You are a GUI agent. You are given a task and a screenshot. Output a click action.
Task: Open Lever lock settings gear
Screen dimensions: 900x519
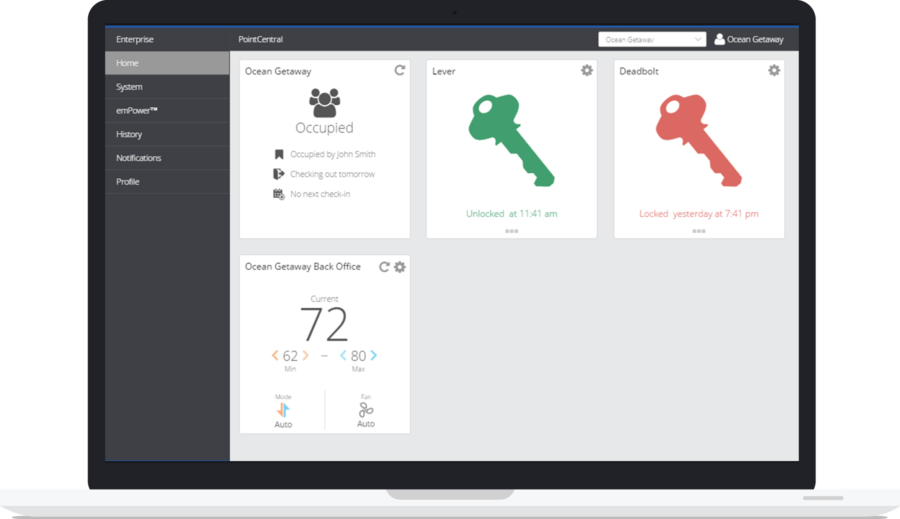point(587,71)
